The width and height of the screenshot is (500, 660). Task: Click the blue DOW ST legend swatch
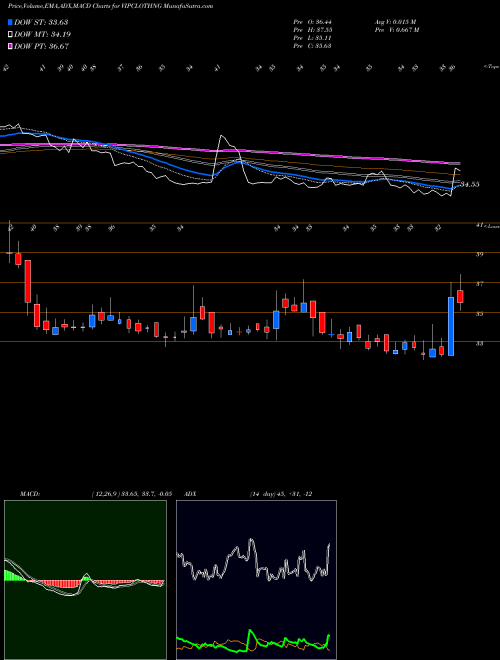point(10,22)
